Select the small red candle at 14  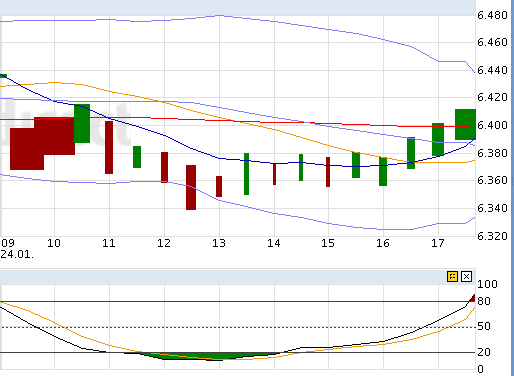click(274, 174)
